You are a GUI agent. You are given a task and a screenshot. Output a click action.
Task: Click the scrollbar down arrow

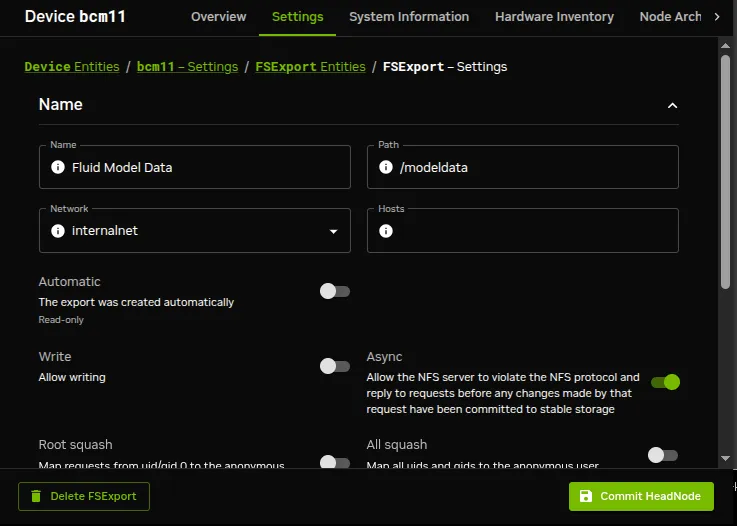coord(725,458)
